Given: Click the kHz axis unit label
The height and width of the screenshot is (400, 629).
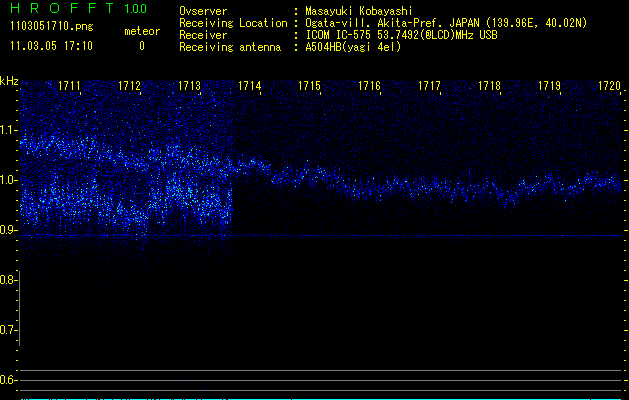Looking at the screenshot, I should point(10,81).
